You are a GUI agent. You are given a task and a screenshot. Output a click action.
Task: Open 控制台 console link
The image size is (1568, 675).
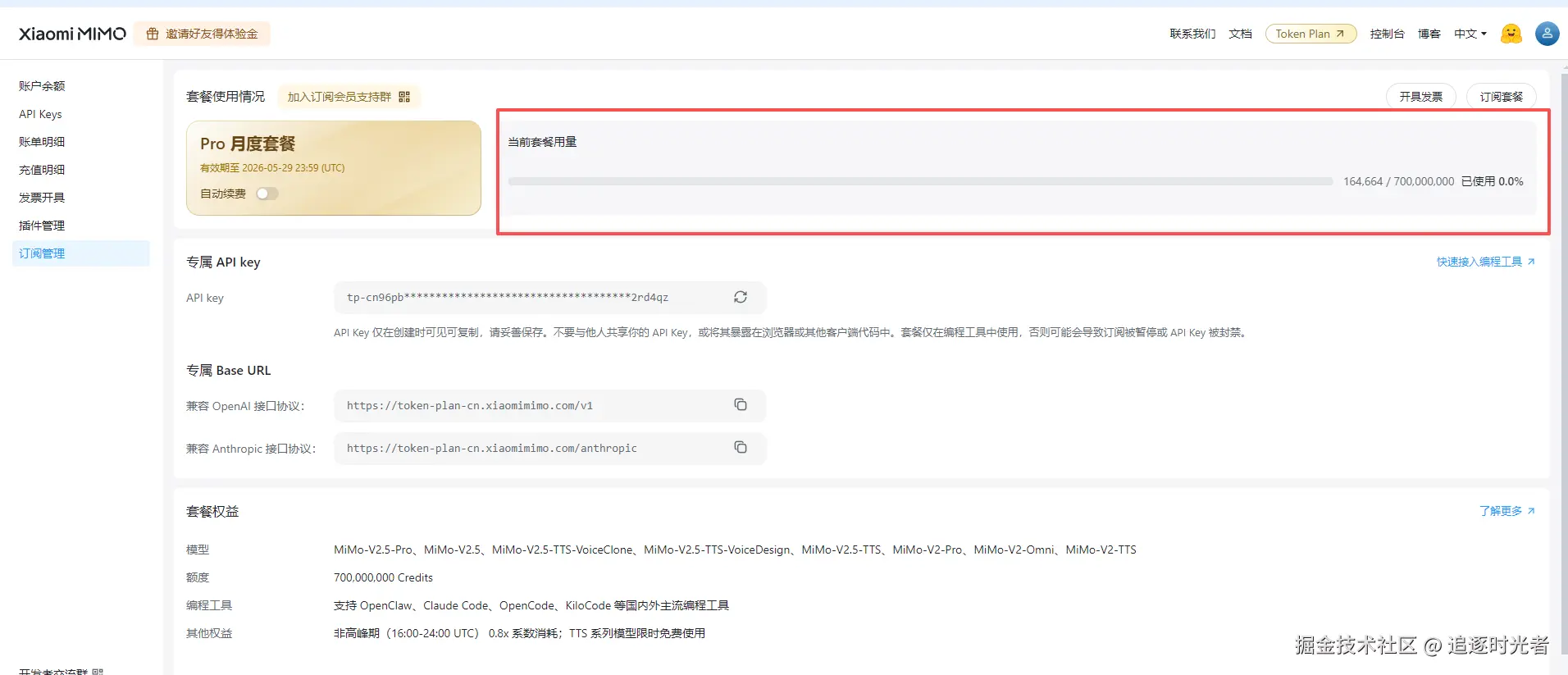pos(1387,34)
